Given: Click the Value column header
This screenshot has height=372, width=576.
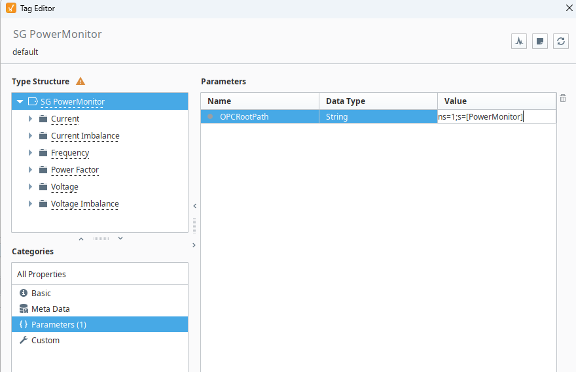Looking at the screenshot, I should (x=497, y=101).
